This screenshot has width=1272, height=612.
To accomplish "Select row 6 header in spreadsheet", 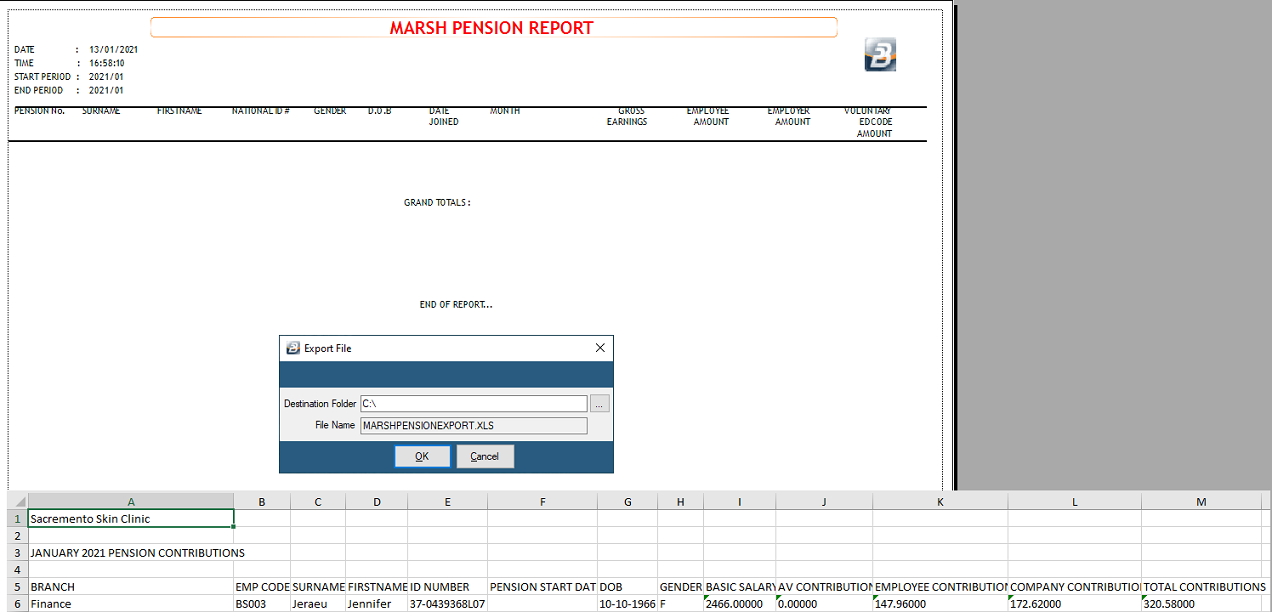I will click(17, 604).
